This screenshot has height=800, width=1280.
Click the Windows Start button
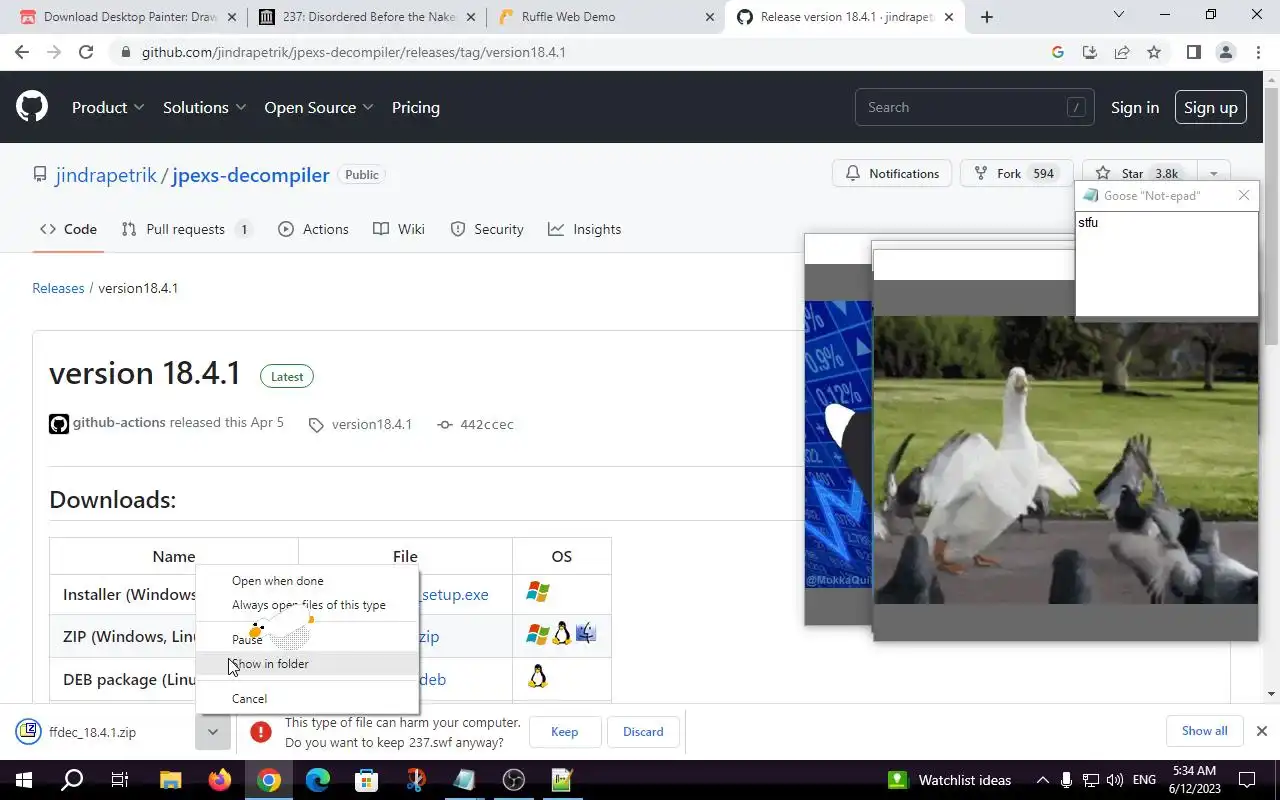24,780
